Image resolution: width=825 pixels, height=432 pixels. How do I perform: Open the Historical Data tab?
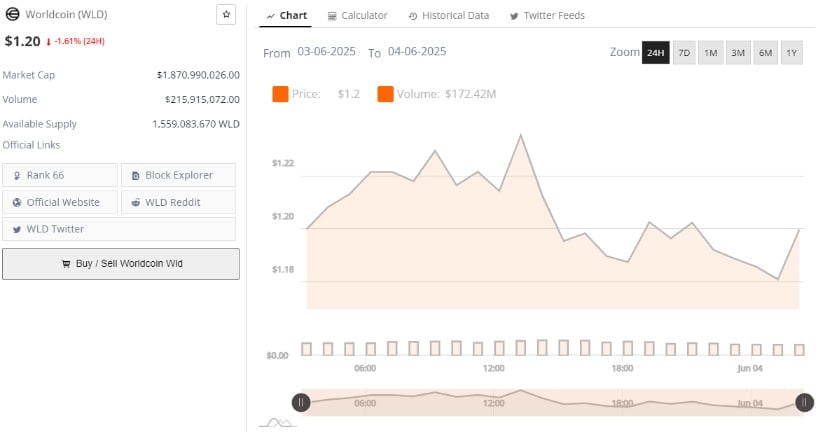click(447, 16)
